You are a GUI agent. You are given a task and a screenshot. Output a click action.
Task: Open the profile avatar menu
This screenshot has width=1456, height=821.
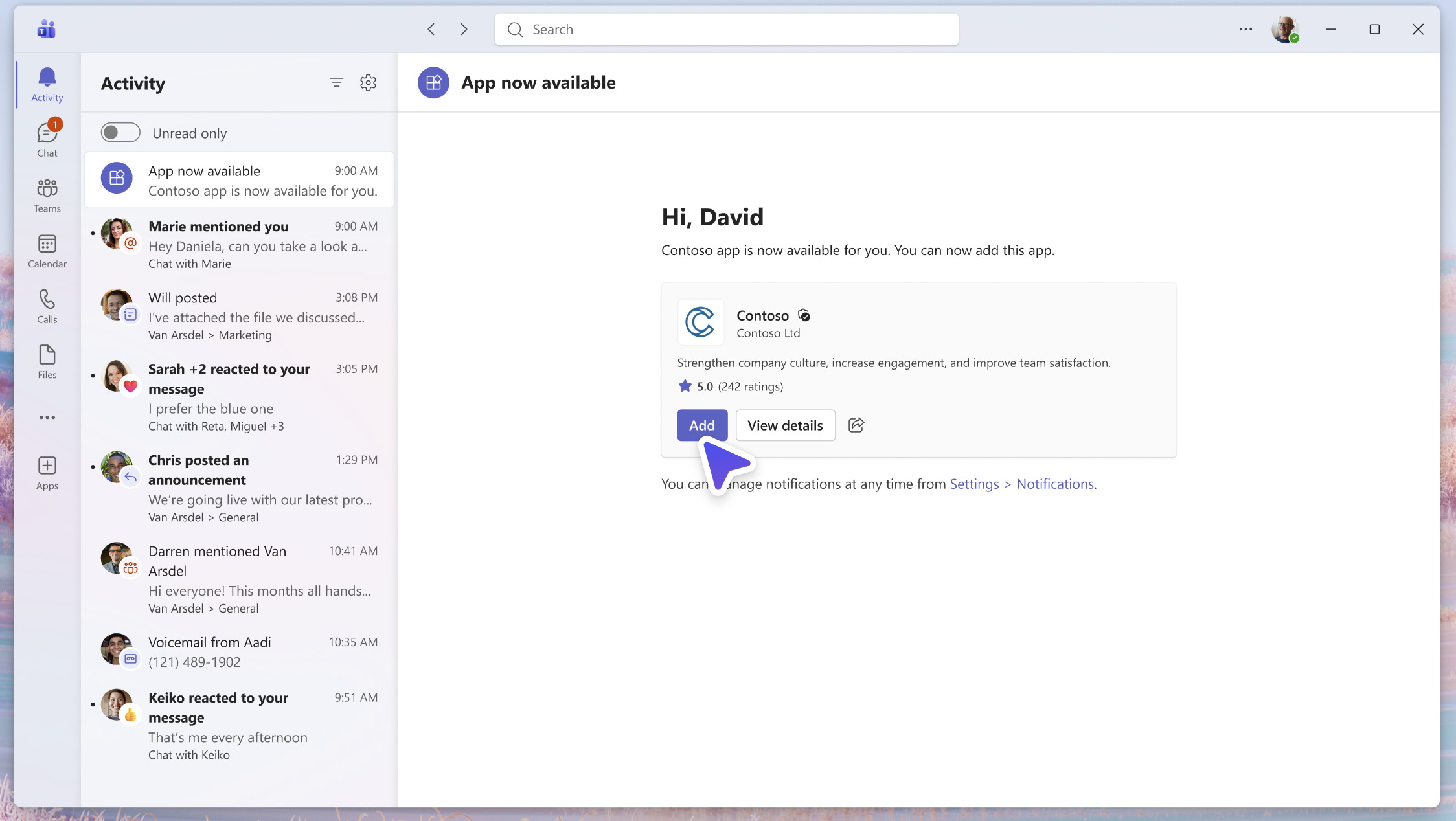tap(1285, 29)
